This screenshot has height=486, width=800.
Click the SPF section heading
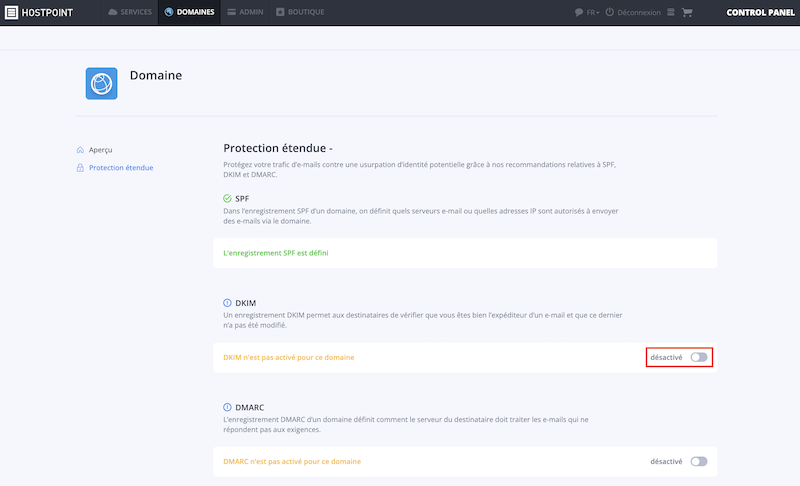tap(242, 198)
